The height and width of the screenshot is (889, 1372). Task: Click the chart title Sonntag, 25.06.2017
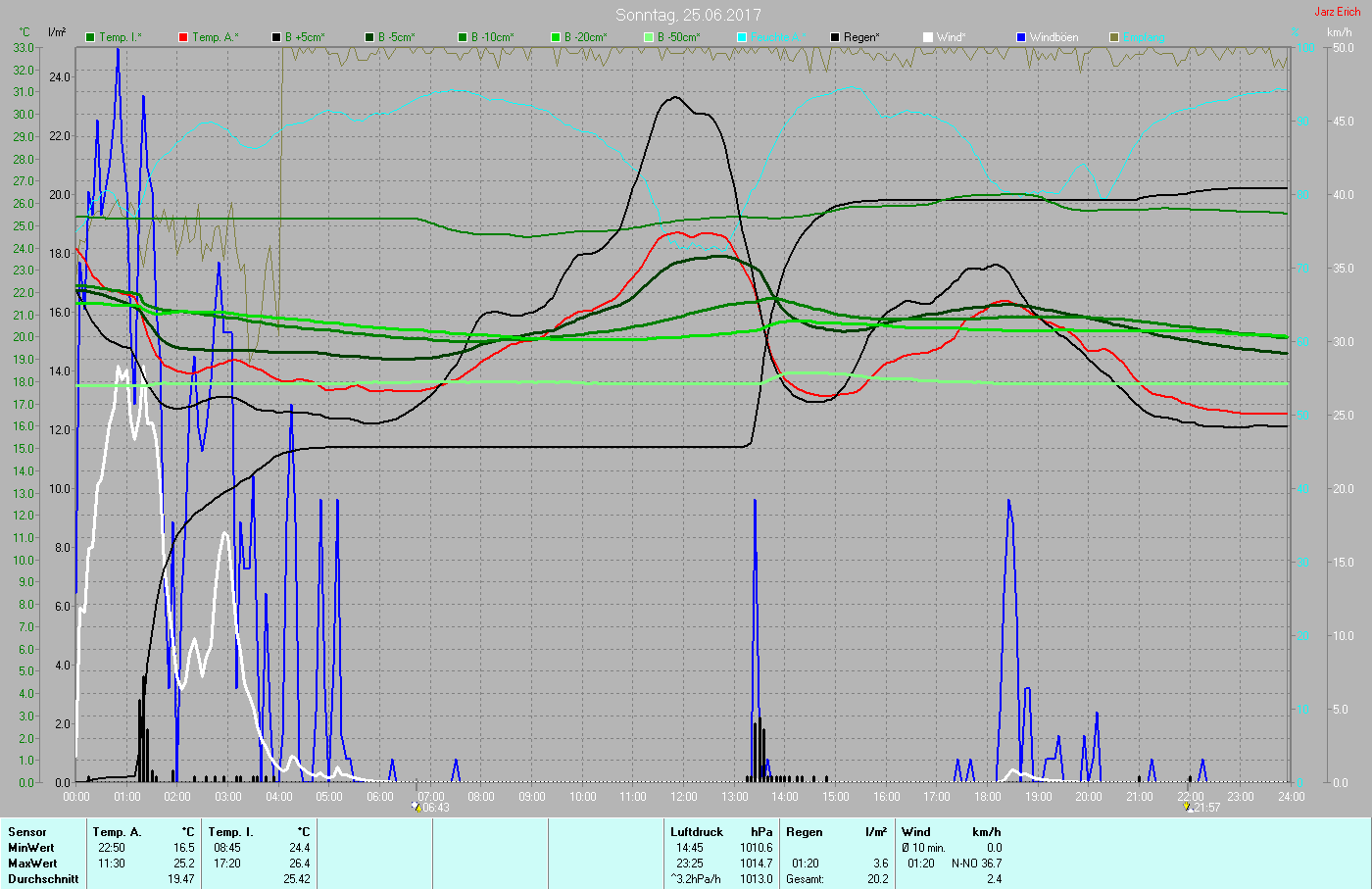[688, 15]
